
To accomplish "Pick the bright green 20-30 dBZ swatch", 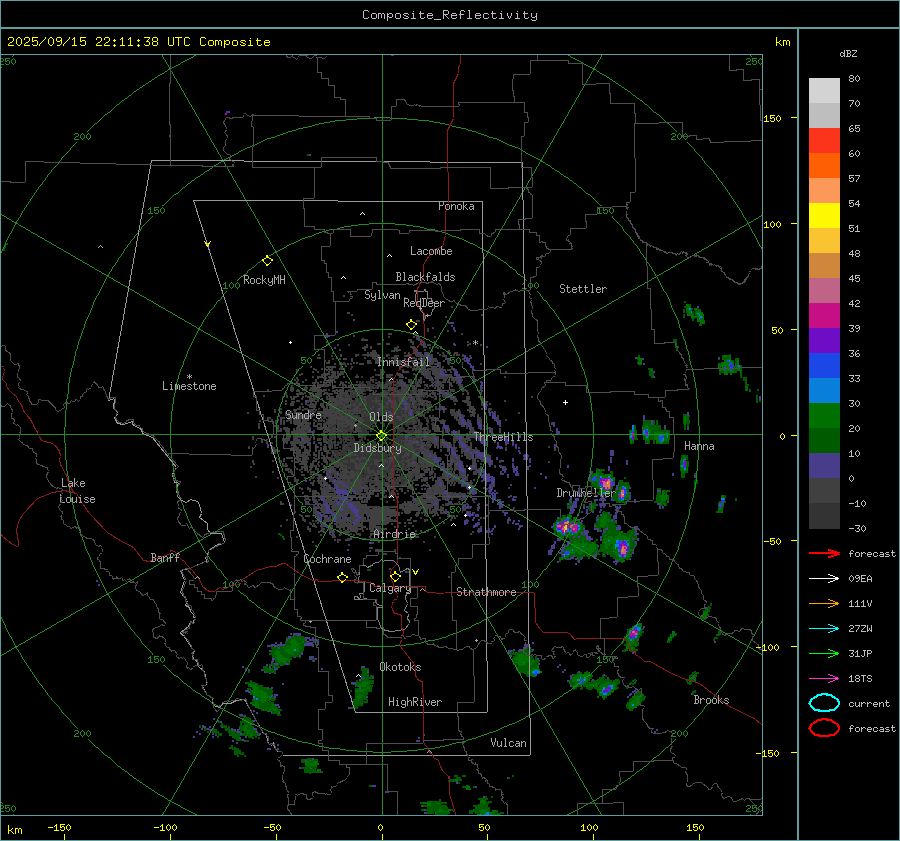I will tap(824, 416).
